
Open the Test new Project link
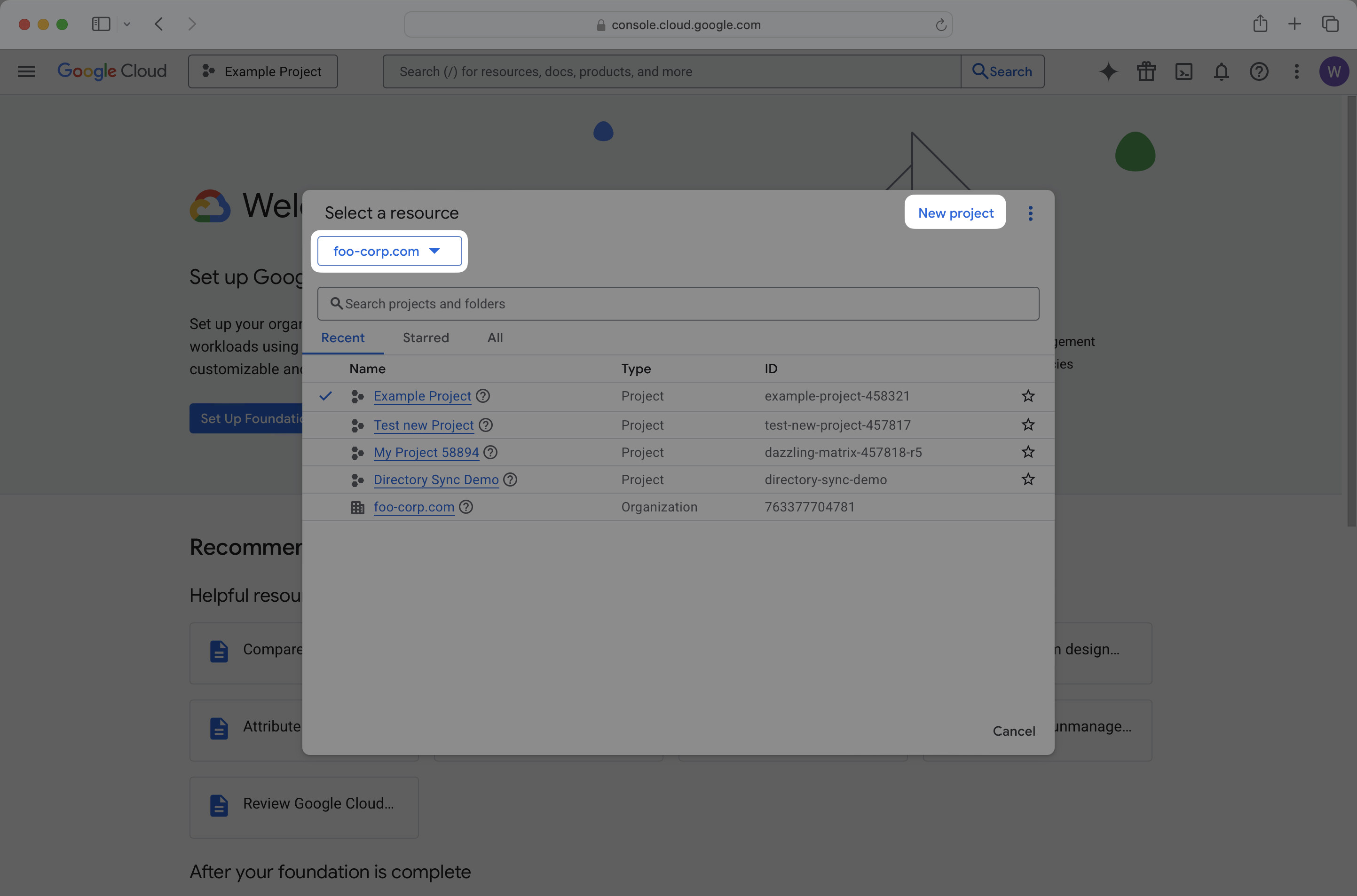[424, 424]
